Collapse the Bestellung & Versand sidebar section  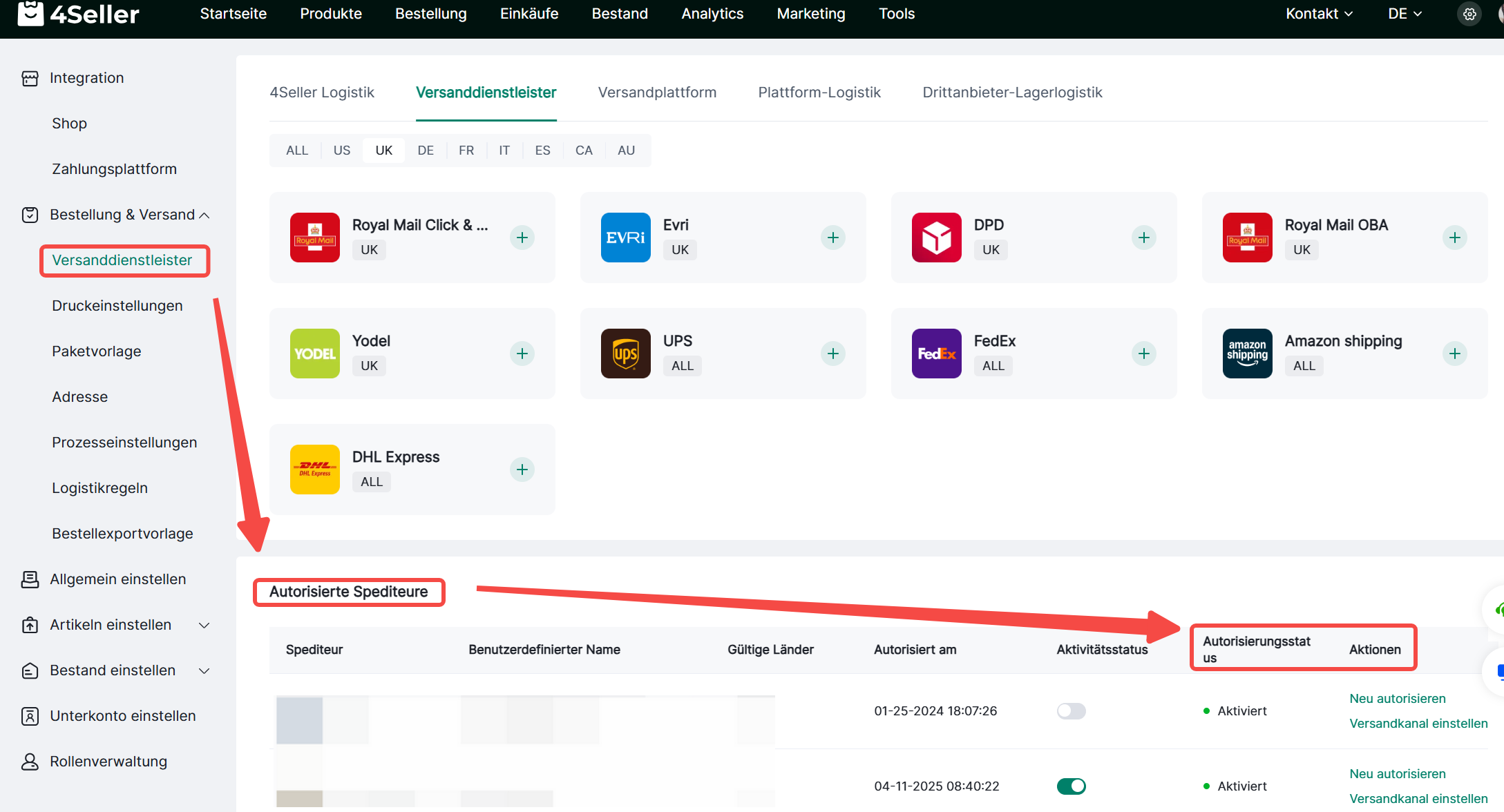204,215
